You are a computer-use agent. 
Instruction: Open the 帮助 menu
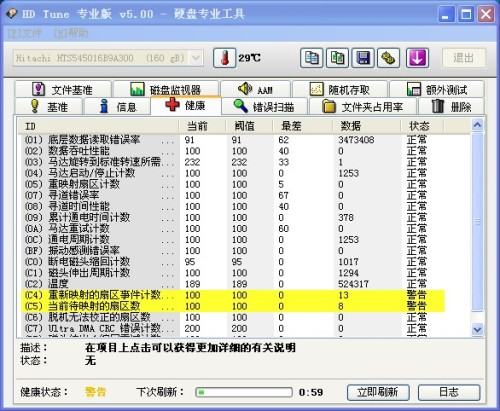pos(71,33)
